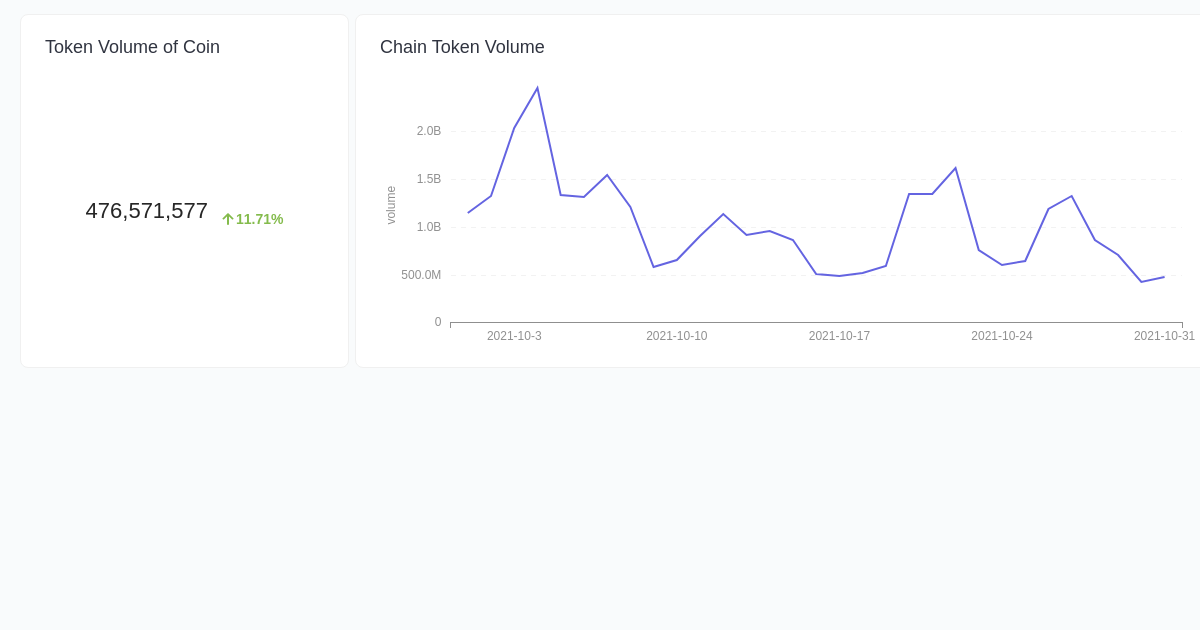Select the volume axis label on the chart
This screenshot has width=1200, height=630.
point(390,207)
